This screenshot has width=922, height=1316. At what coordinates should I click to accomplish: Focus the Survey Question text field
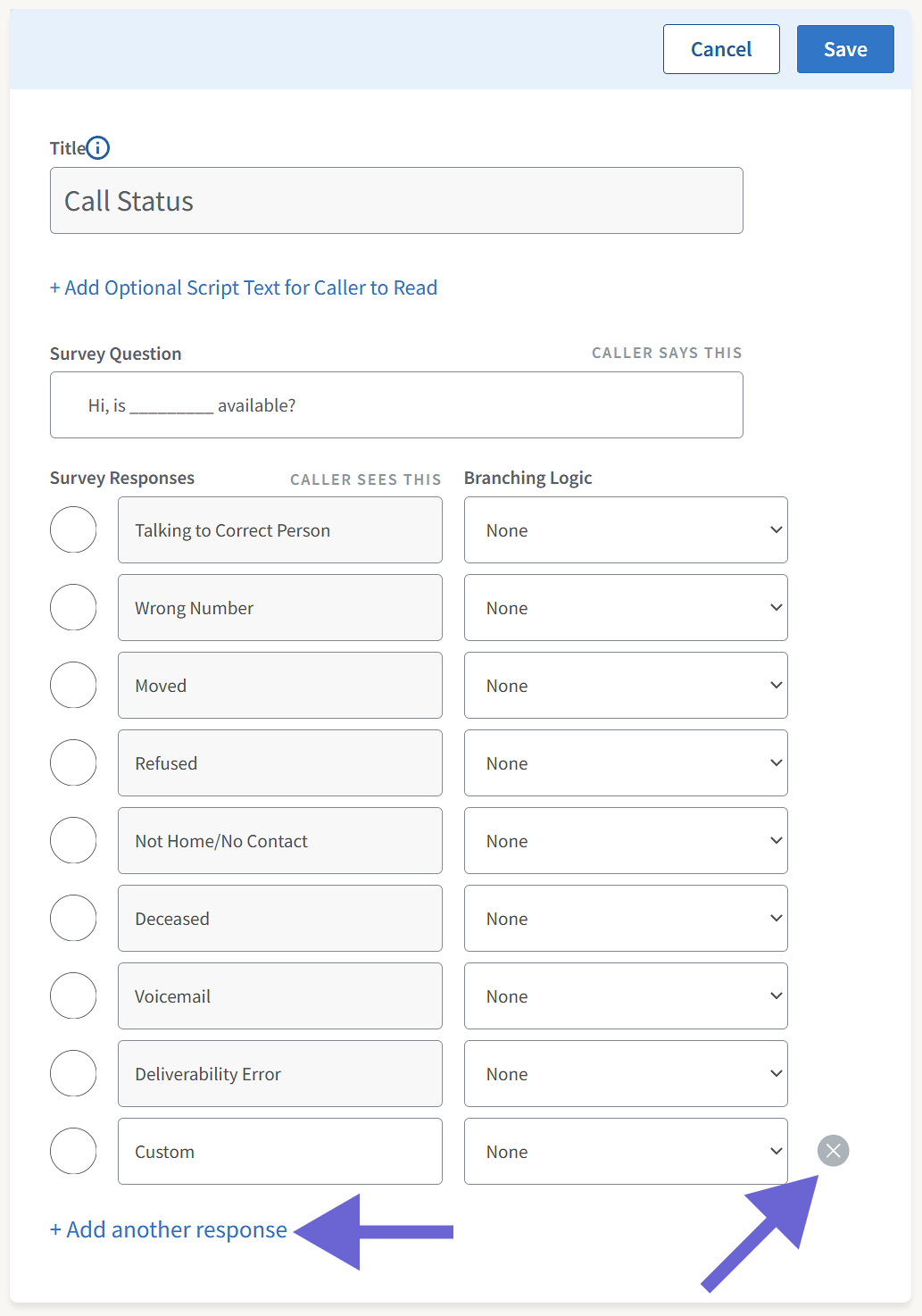[x=396, y=405]
